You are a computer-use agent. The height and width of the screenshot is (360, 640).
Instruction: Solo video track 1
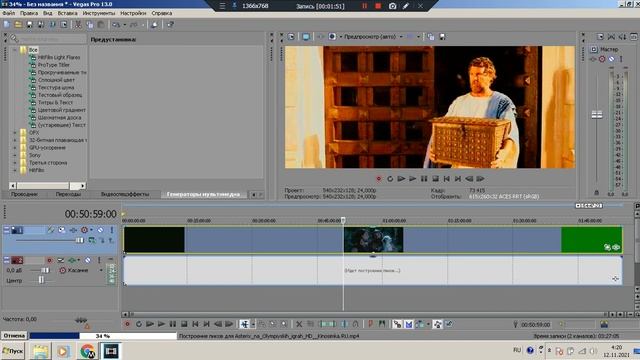pos(111,230)
